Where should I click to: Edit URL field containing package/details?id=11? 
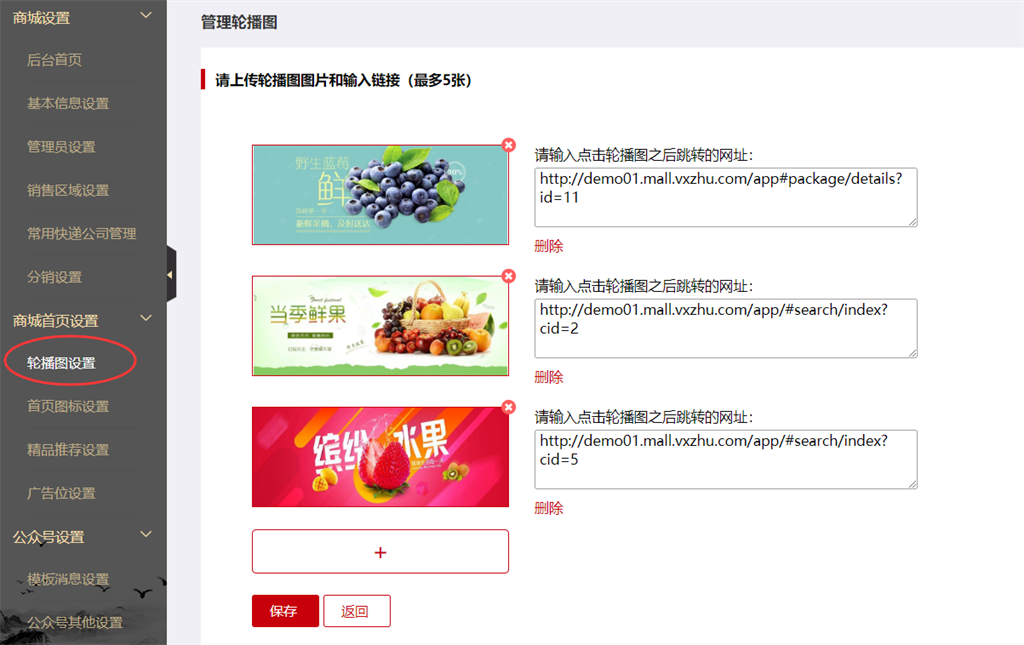pos(726,197)
